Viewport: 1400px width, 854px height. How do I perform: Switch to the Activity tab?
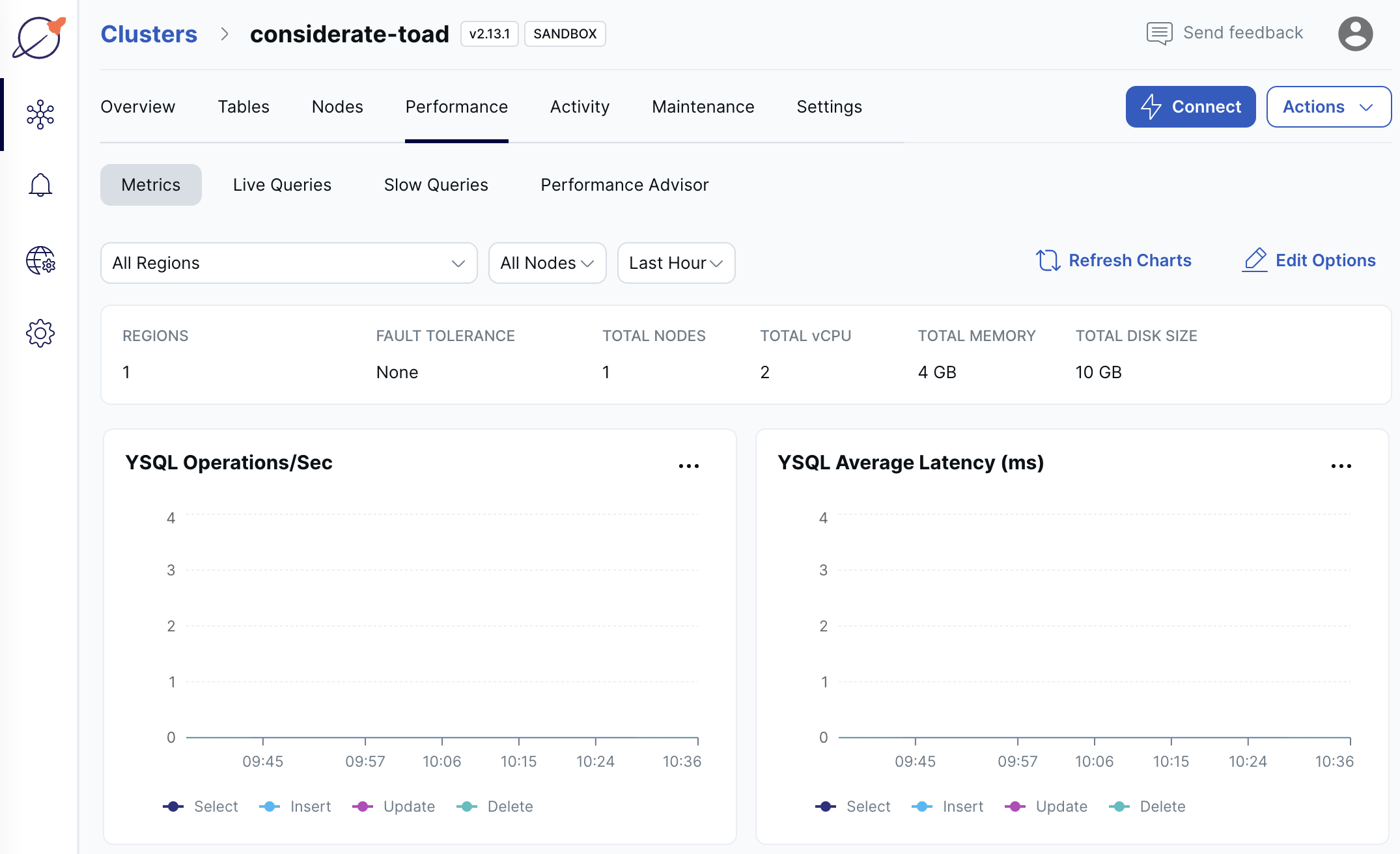(x=580, y=107)
